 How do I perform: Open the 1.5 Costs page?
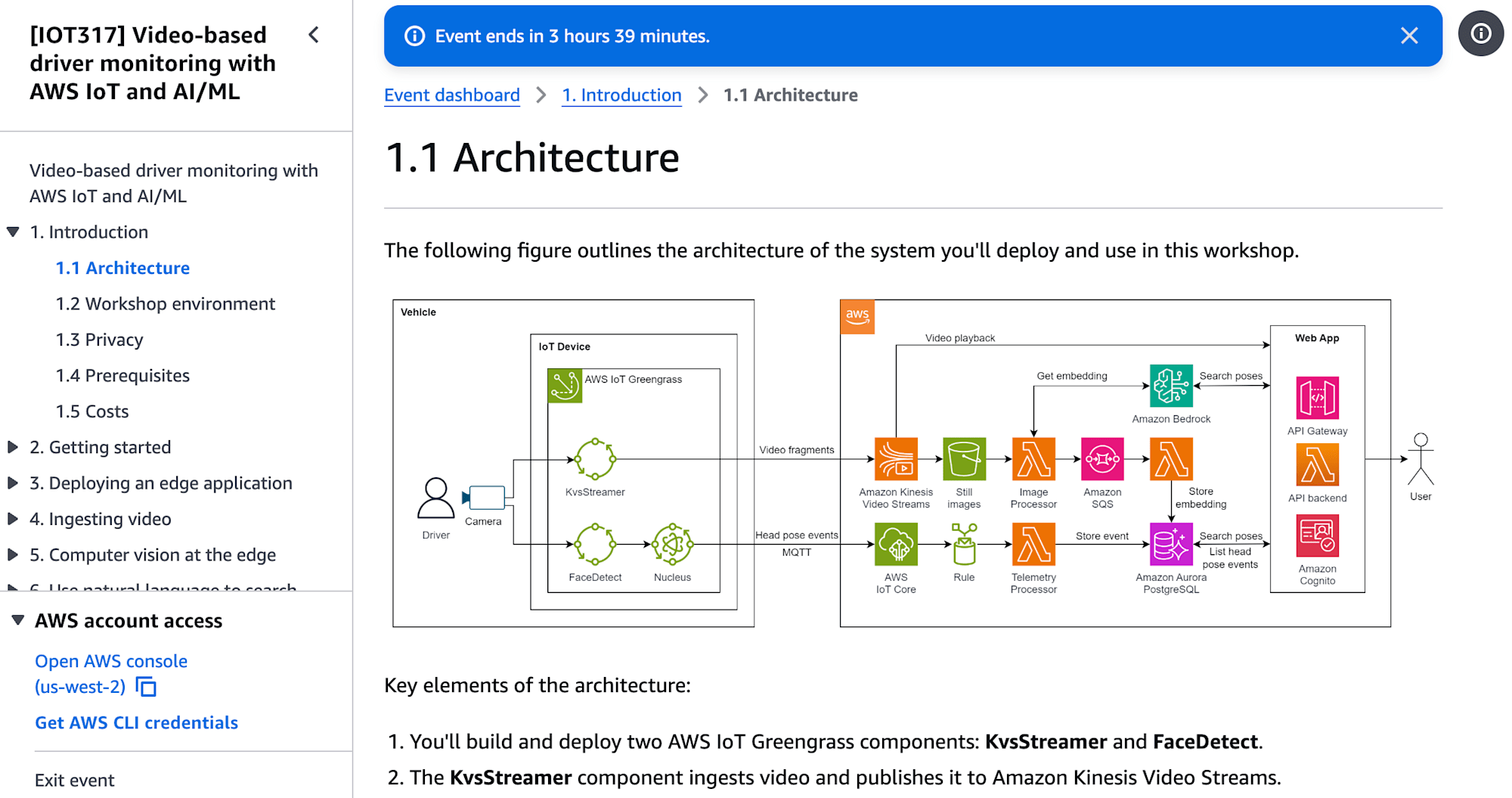click(92, 411)
